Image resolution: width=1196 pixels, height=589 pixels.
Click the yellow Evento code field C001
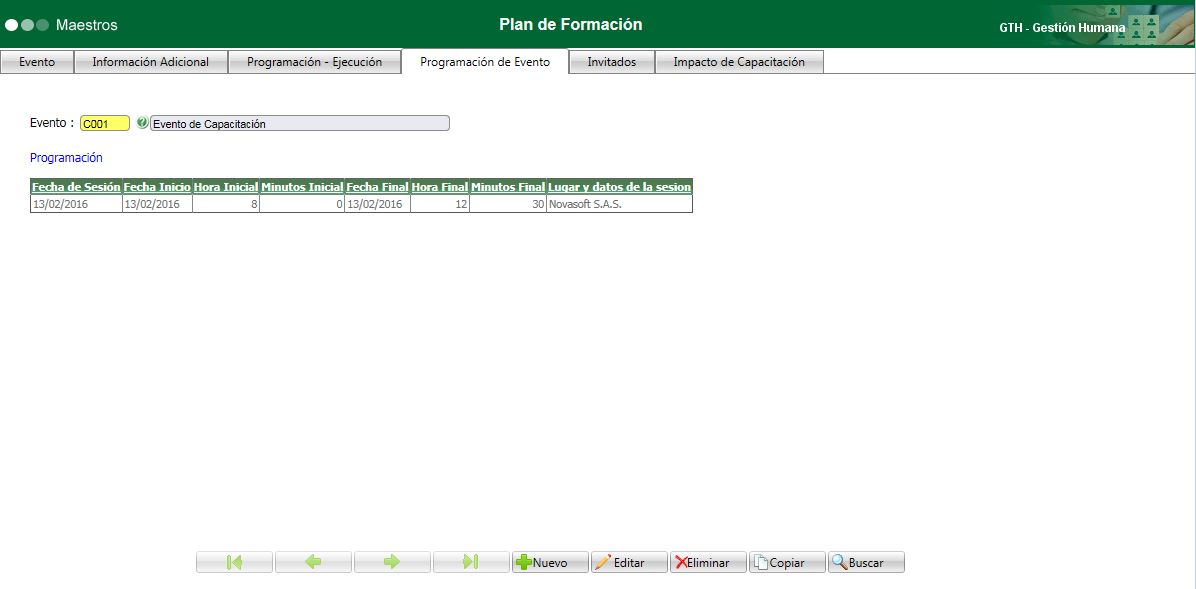pos(105,124)
